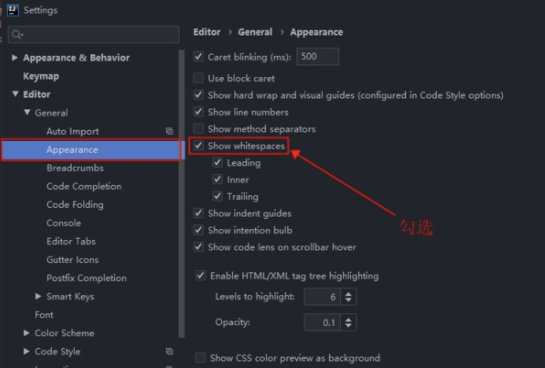Decrease Opacity value with down arrow
Viewport: 545px width, 368px height.
pyautogui.click(x=348, y=326)
